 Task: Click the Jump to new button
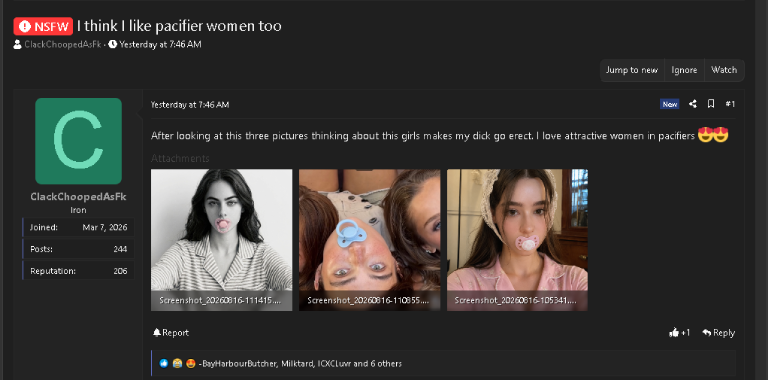(632, 70)
